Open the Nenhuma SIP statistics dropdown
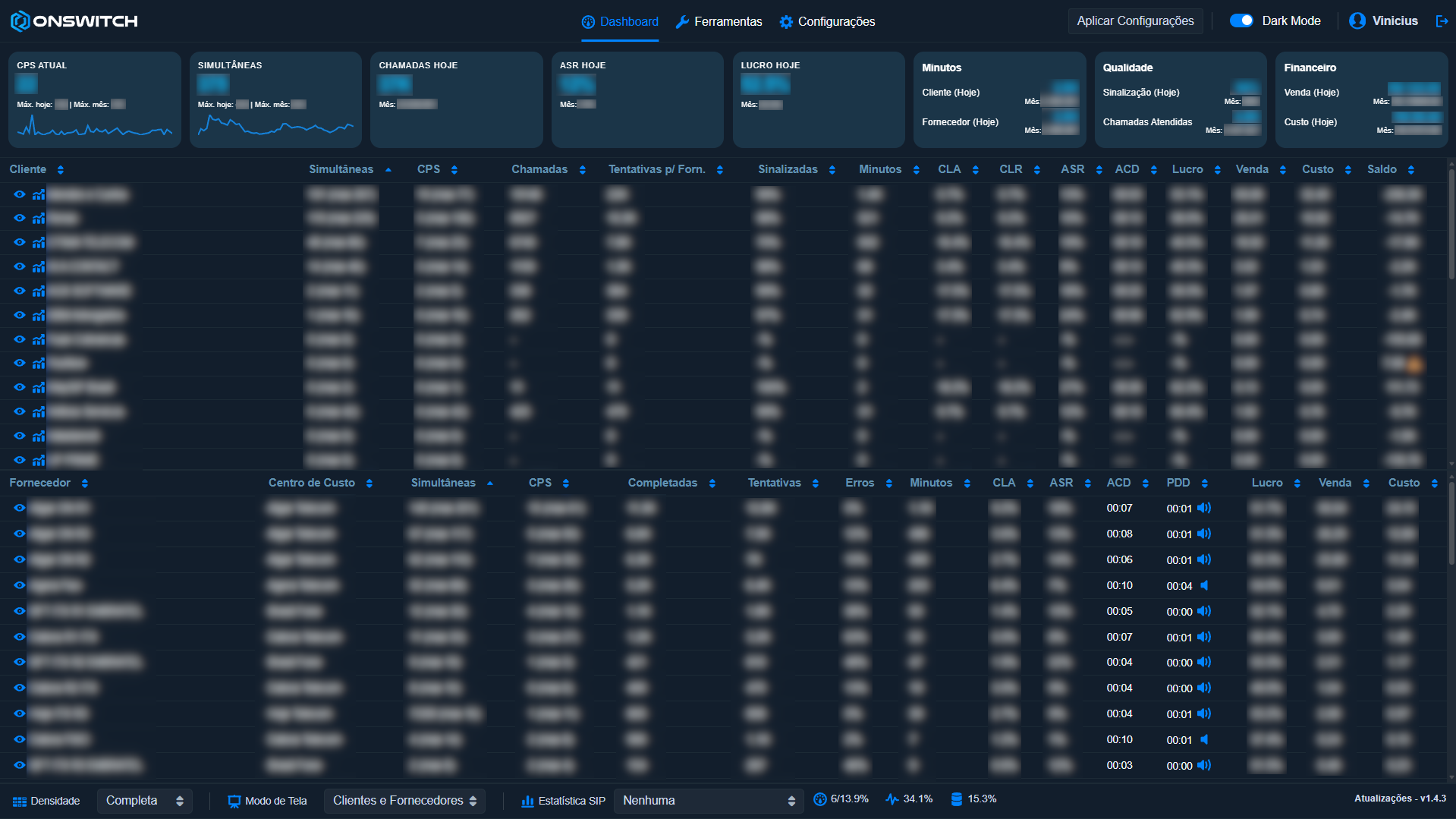This screenshot has height=819, width=1456. pos(709,801)
